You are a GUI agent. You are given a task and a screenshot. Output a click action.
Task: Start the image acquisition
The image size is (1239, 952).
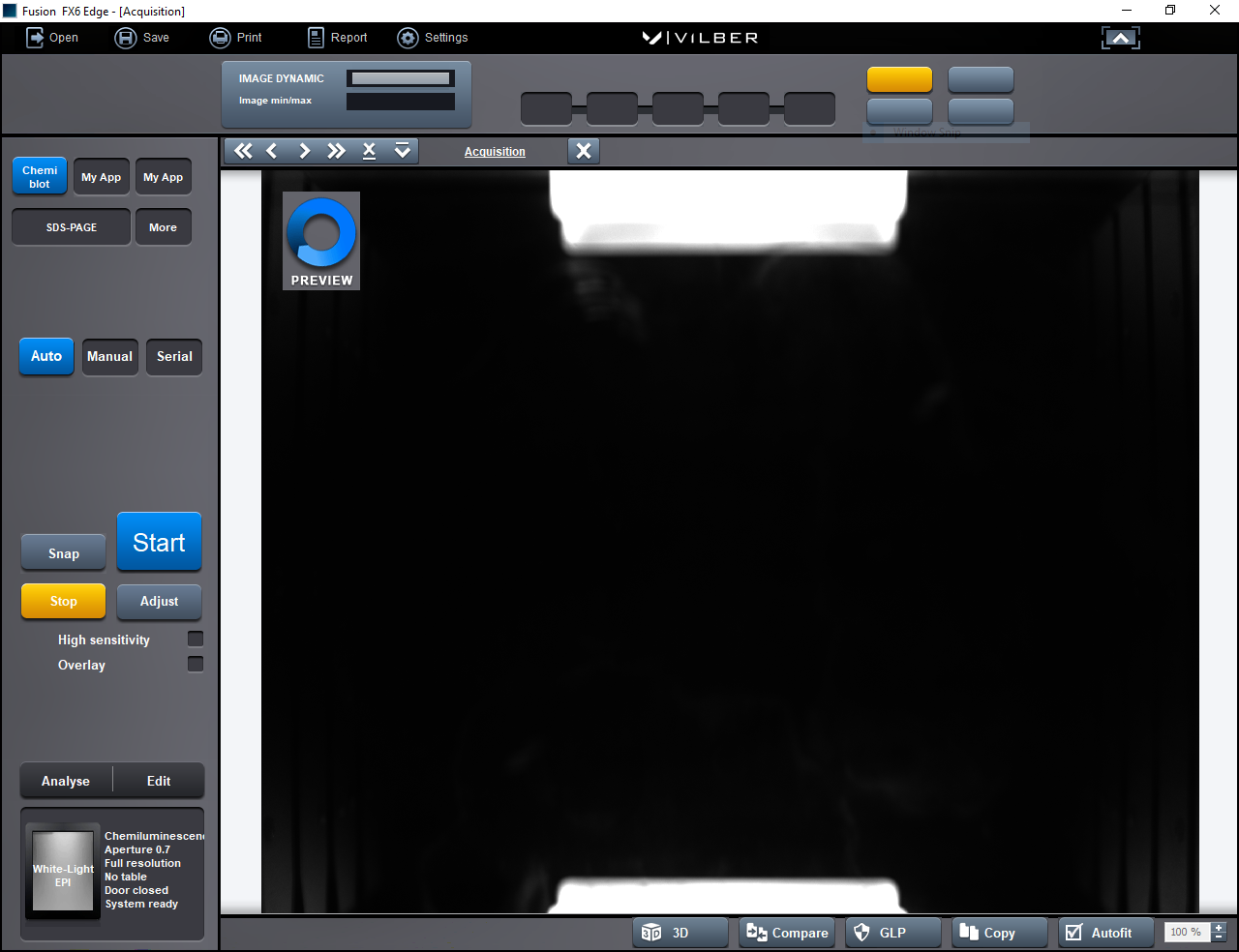pos(159,542)
